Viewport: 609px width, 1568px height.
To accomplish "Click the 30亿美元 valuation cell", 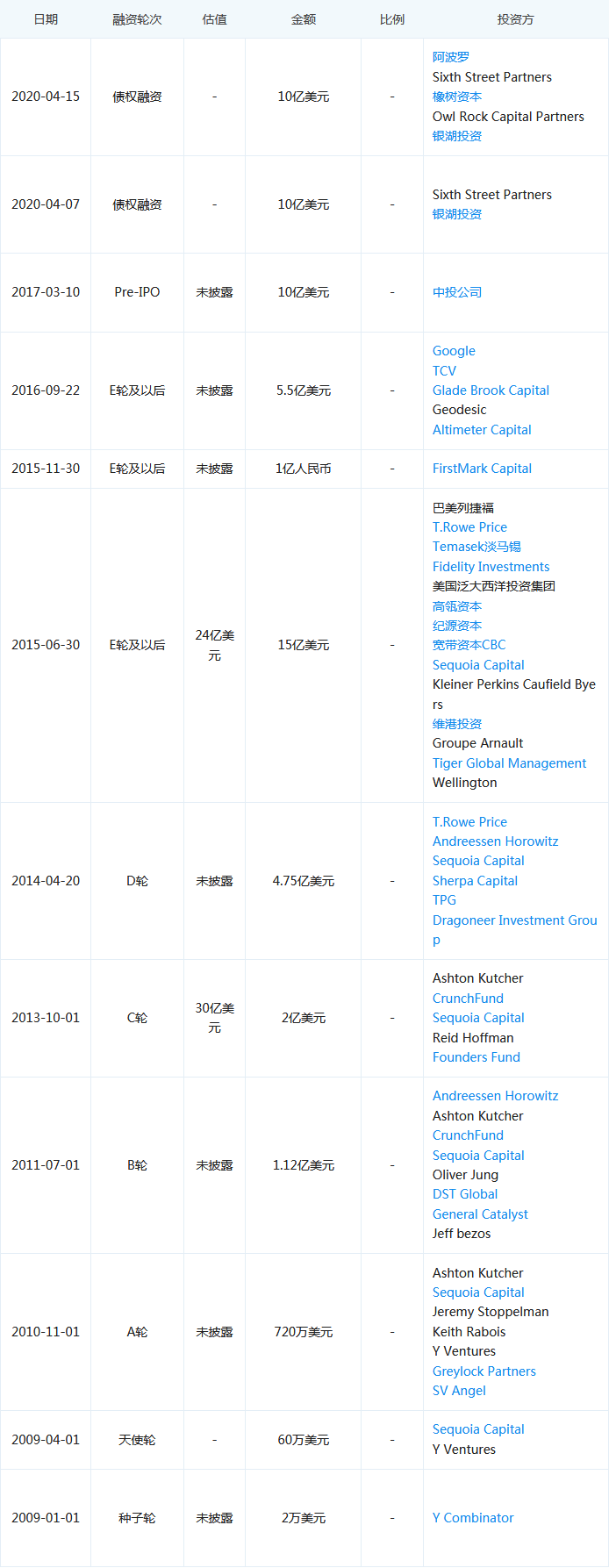I will (x=214, y=1018).
